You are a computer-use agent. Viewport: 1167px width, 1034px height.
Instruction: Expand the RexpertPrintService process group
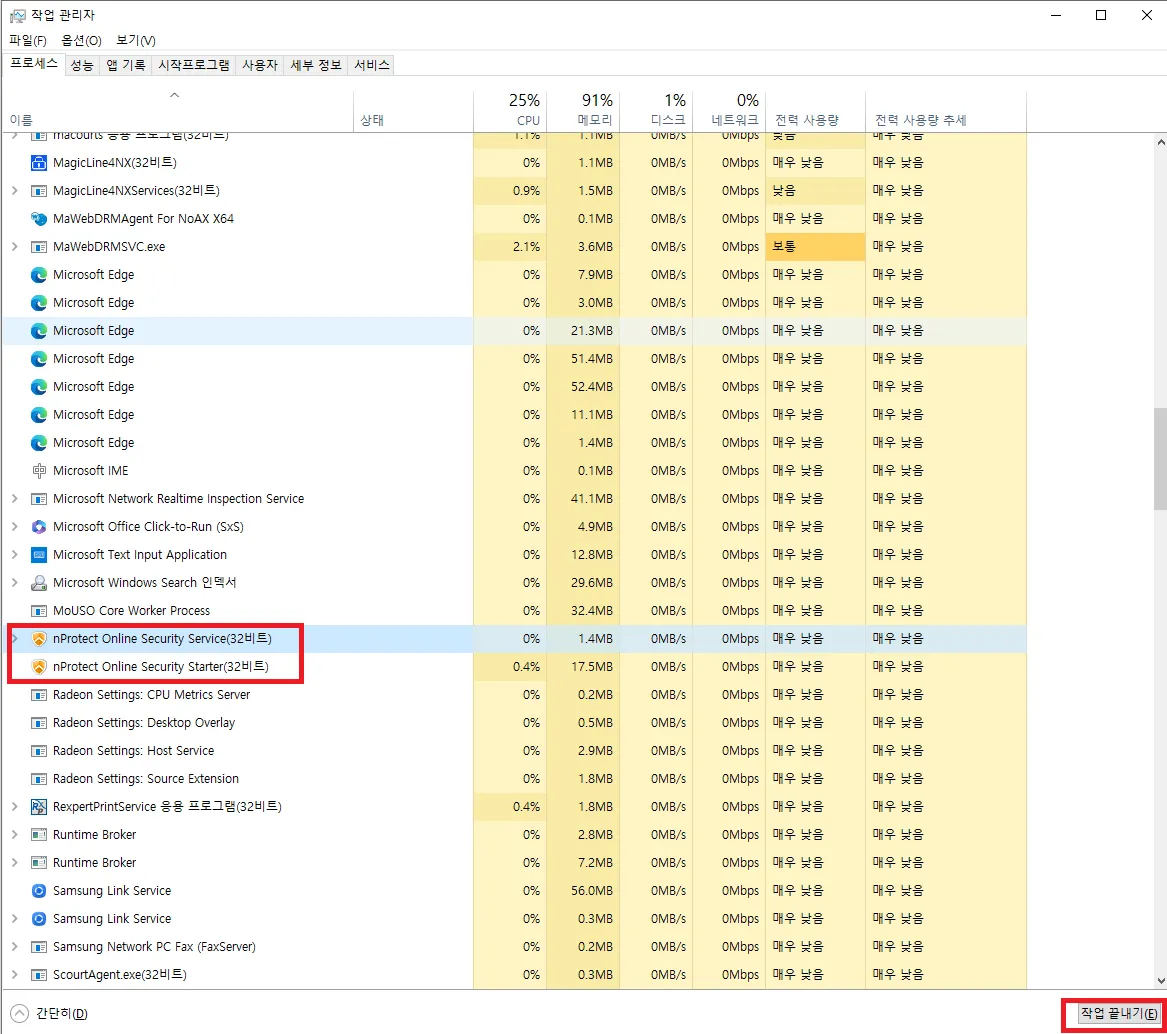point(14,807)
